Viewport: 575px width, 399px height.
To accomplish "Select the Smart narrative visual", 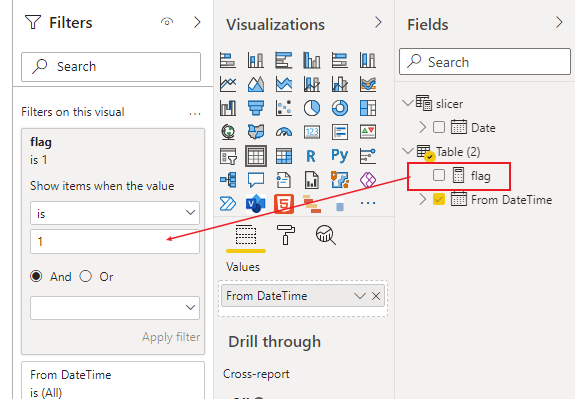I will pos(283,180).
